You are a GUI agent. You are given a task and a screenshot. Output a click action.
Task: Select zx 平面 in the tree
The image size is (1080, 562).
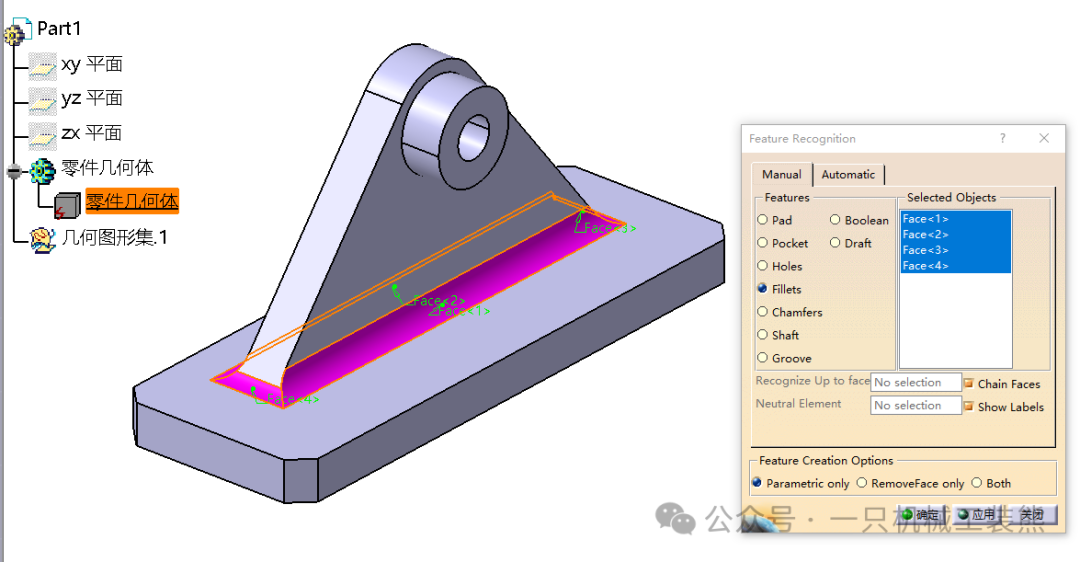[x=92, y=133]
